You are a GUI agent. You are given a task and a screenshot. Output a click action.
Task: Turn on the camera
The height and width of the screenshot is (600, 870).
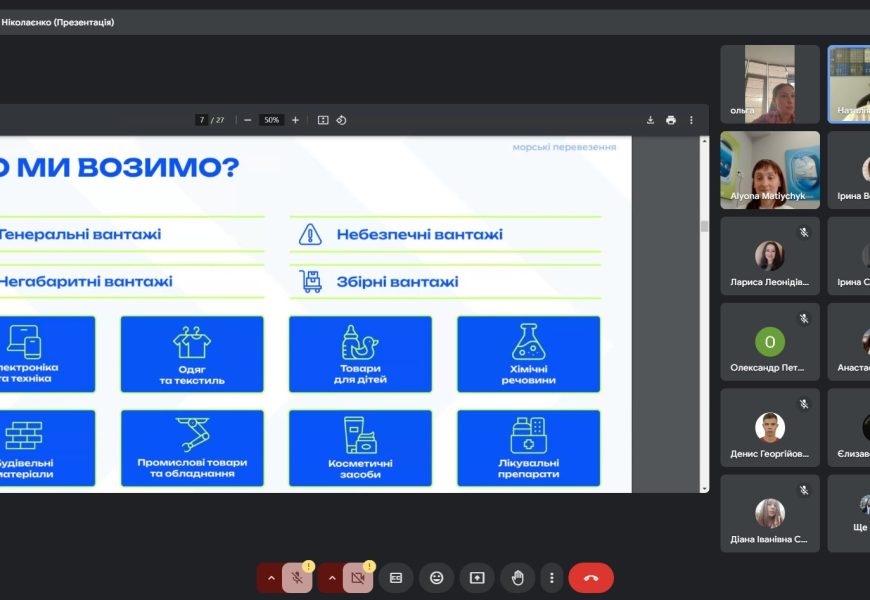pos(358,578)
